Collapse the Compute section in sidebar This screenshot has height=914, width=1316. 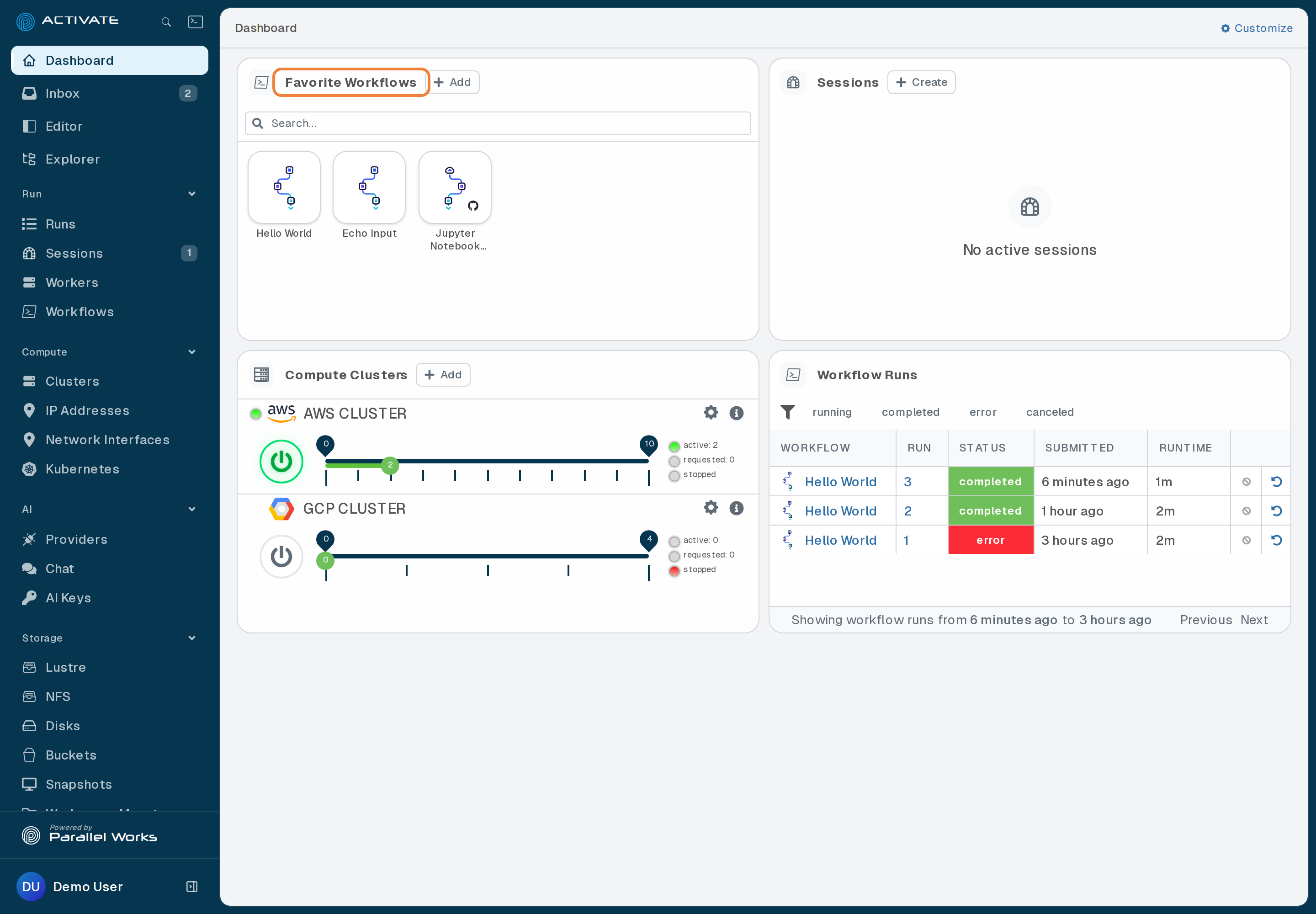point(192,351)
